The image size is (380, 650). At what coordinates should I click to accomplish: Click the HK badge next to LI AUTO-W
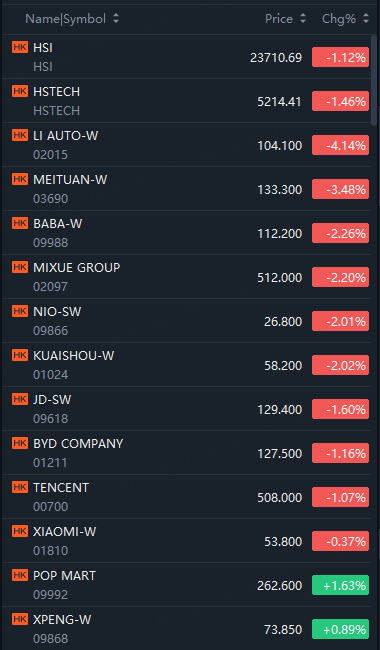(x=20, y=135)
